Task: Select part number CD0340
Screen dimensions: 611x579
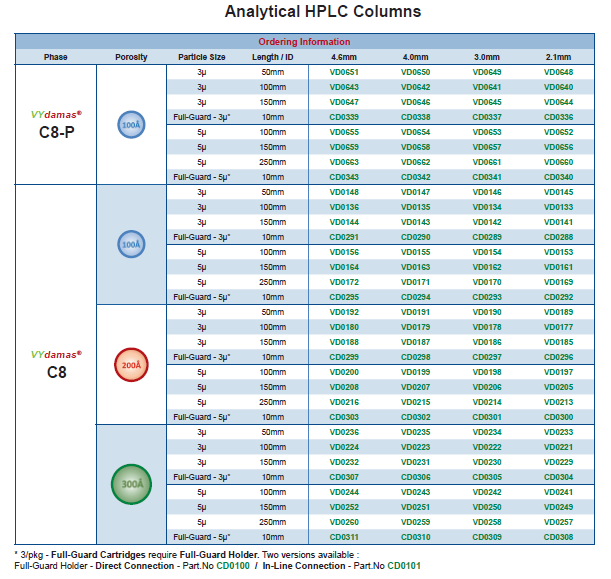Action: pos(558,177)
